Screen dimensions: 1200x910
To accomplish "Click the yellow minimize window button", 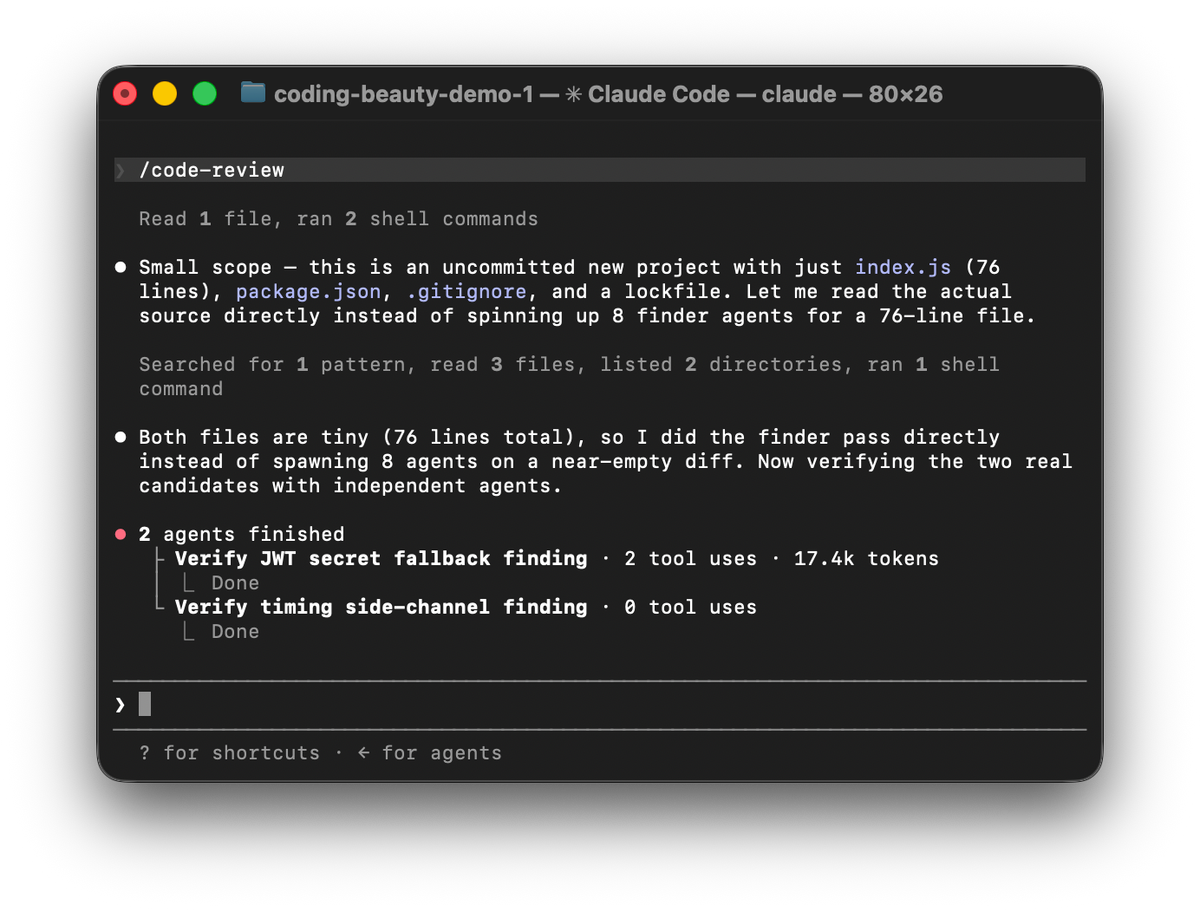I will pyautogui.click(x=165, y=94).
